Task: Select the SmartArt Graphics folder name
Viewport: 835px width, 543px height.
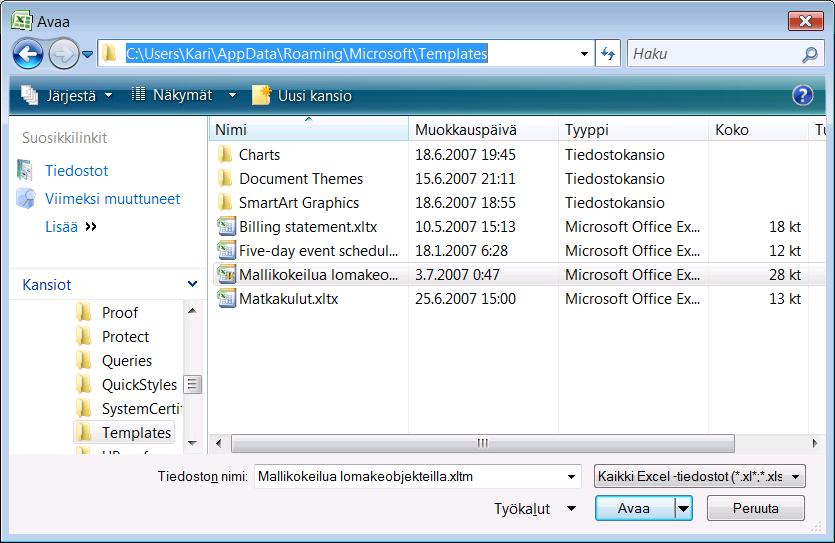Action: point(299,203)
